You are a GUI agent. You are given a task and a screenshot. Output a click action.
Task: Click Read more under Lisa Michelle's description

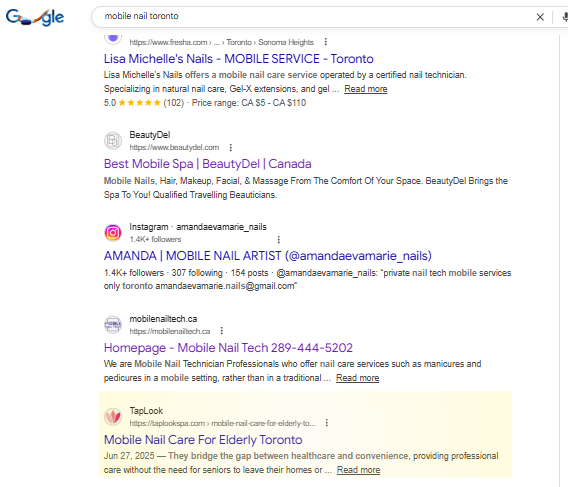tap(366, 89)
